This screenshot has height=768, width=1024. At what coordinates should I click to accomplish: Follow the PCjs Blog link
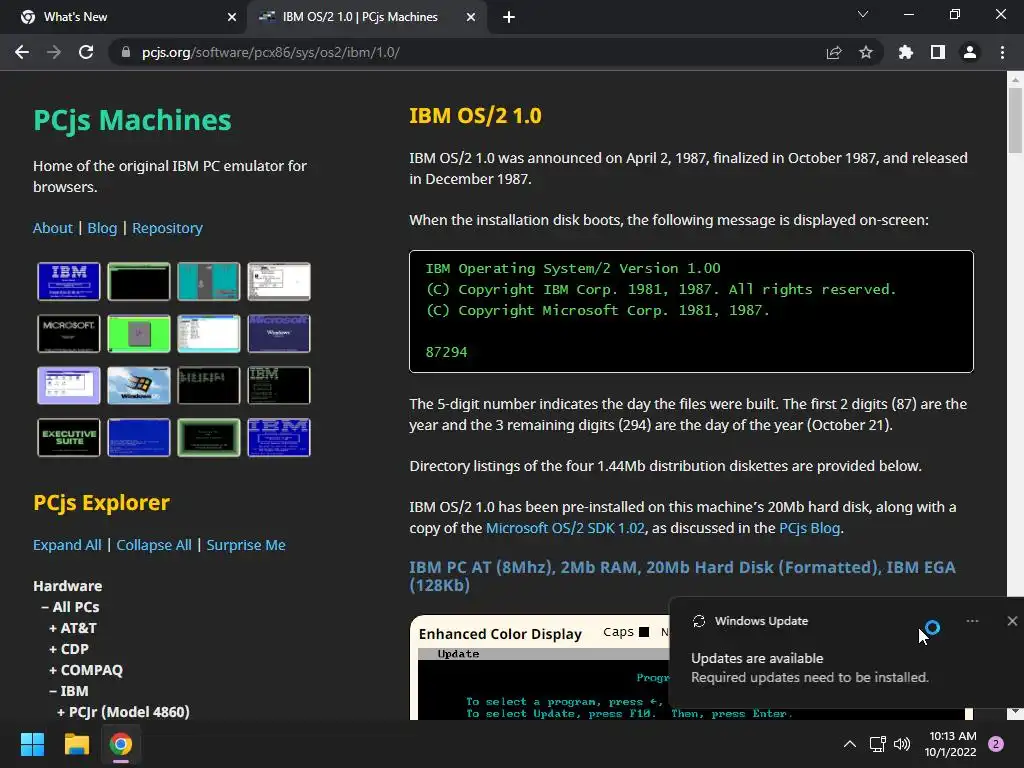(x=809, y=528)
